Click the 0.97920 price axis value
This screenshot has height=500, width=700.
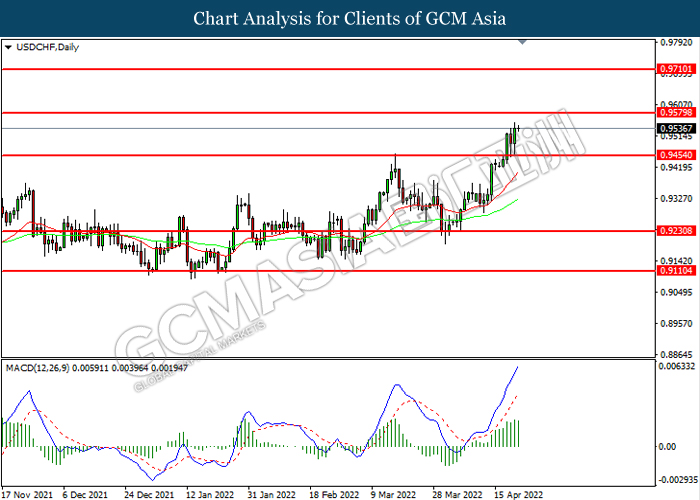pyautogui.click(x=676, y=43)
